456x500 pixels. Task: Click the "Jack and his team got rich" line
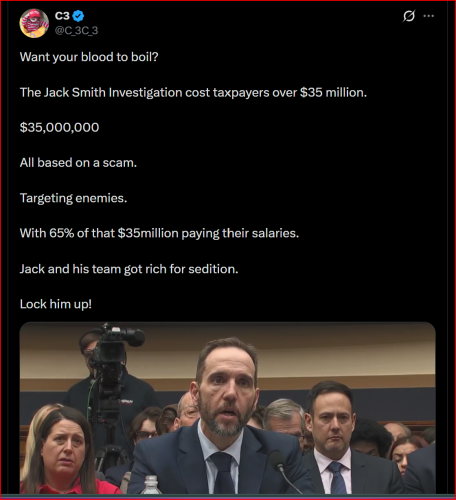click(x=129, y=269)
